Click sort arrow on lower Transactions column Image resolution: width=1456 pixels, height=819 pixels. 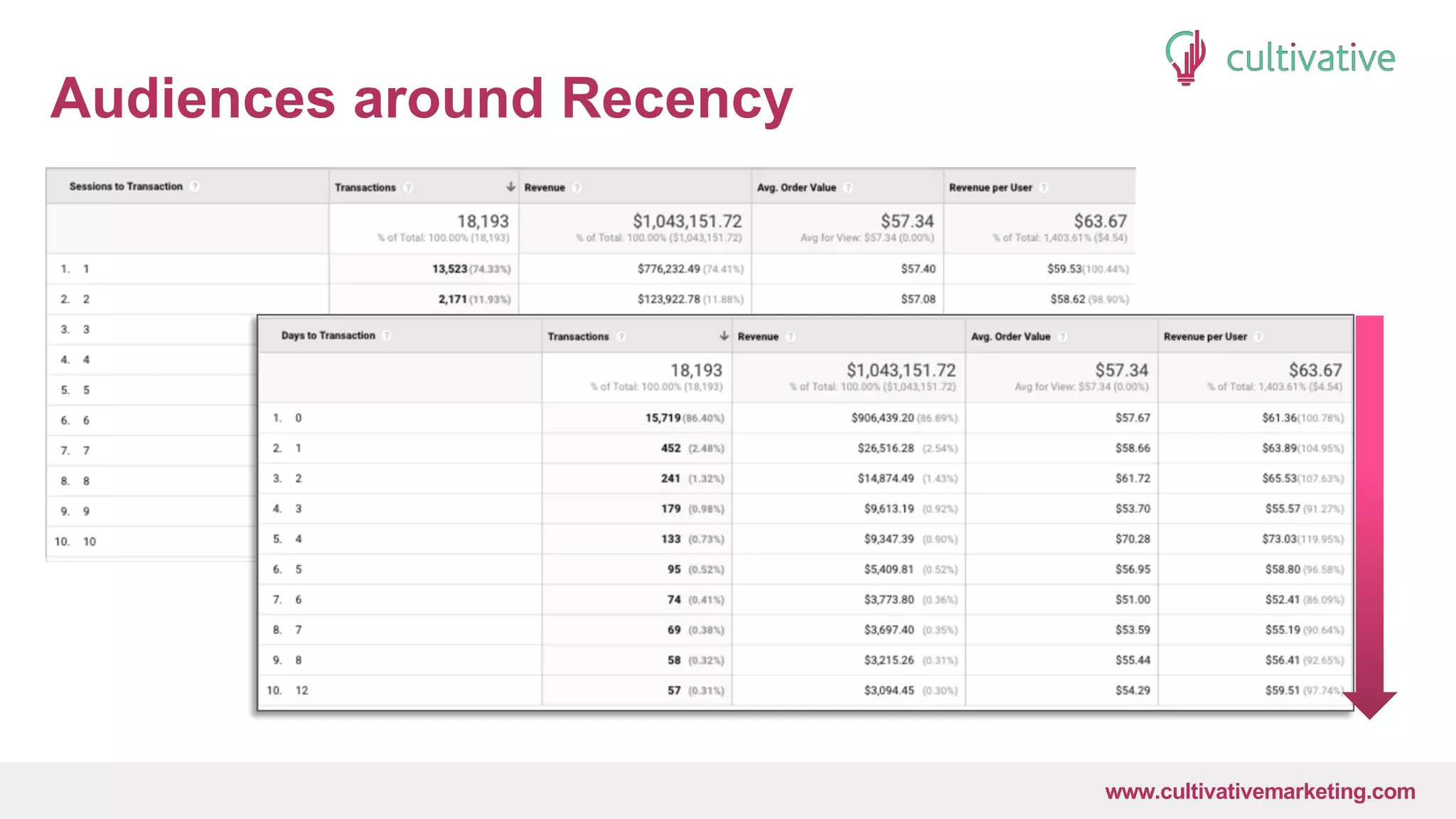click(x=724, y=336)
